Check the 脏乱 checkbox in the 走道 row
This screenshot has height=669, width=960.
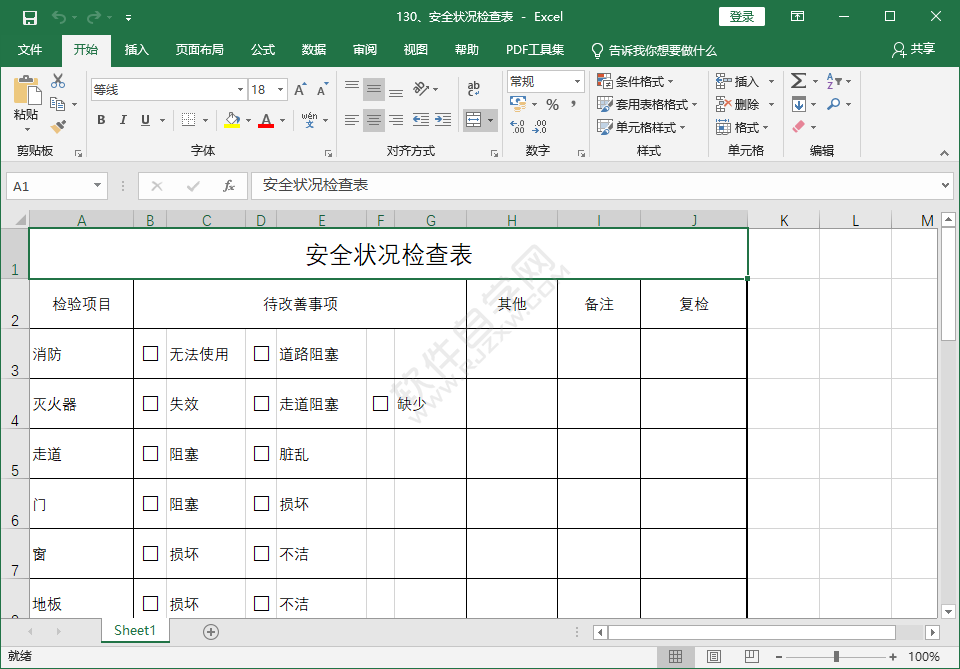(x=262, y=453)
